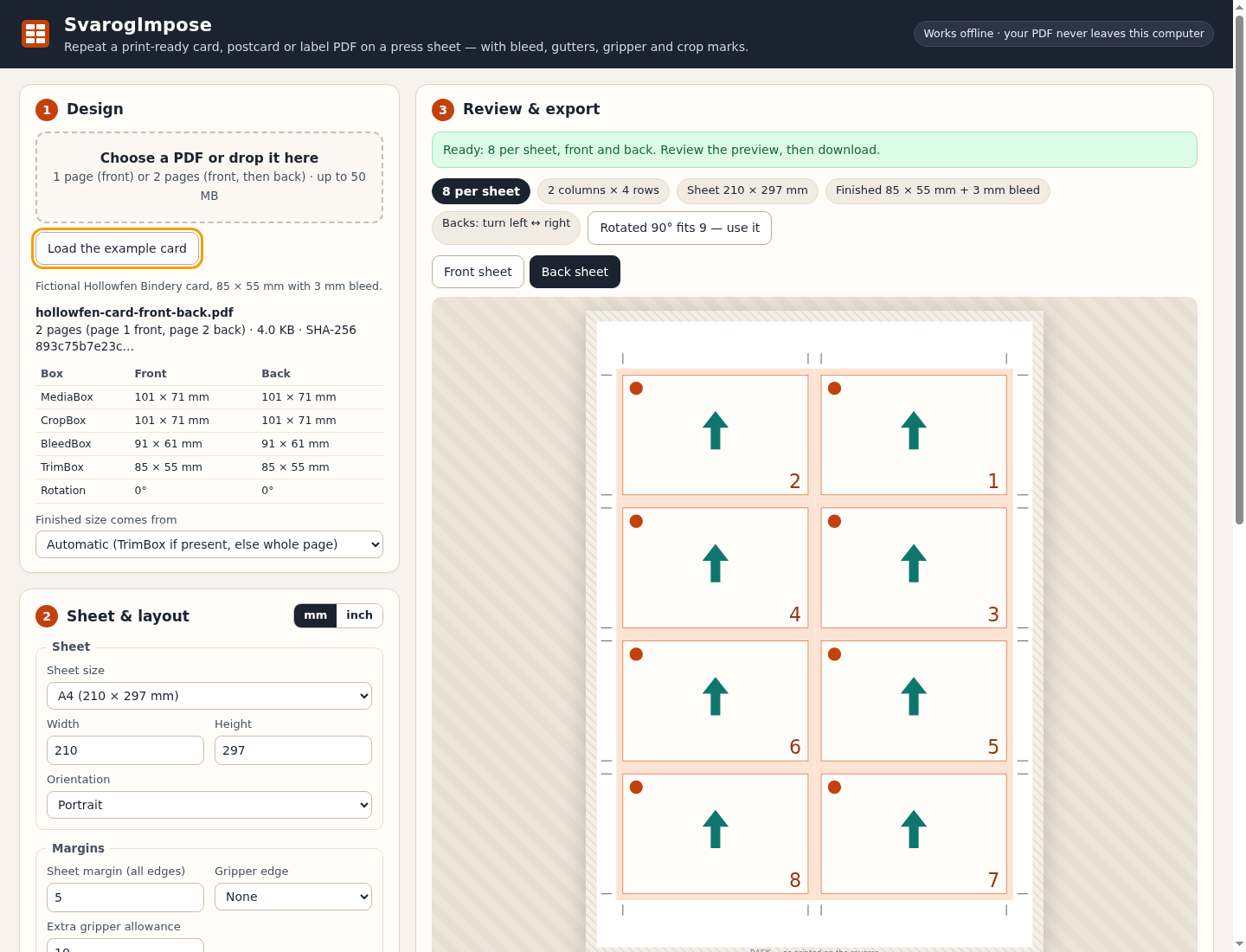Click the step 3 Review number badge
Image resolution: width=1246 pixels, height=952 pixels.
(443, 110)
